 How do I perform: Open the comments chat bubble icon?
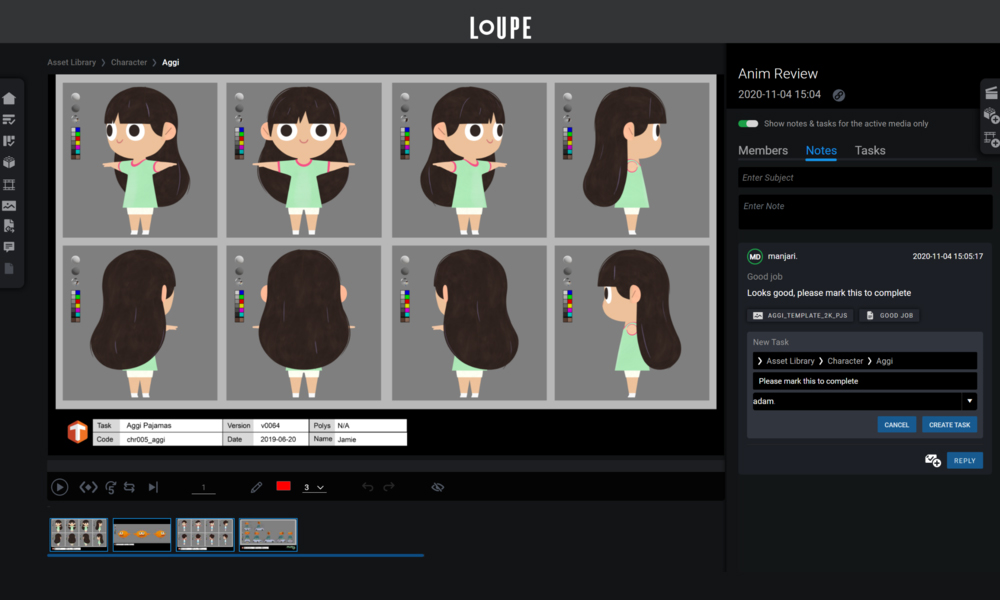9,247
